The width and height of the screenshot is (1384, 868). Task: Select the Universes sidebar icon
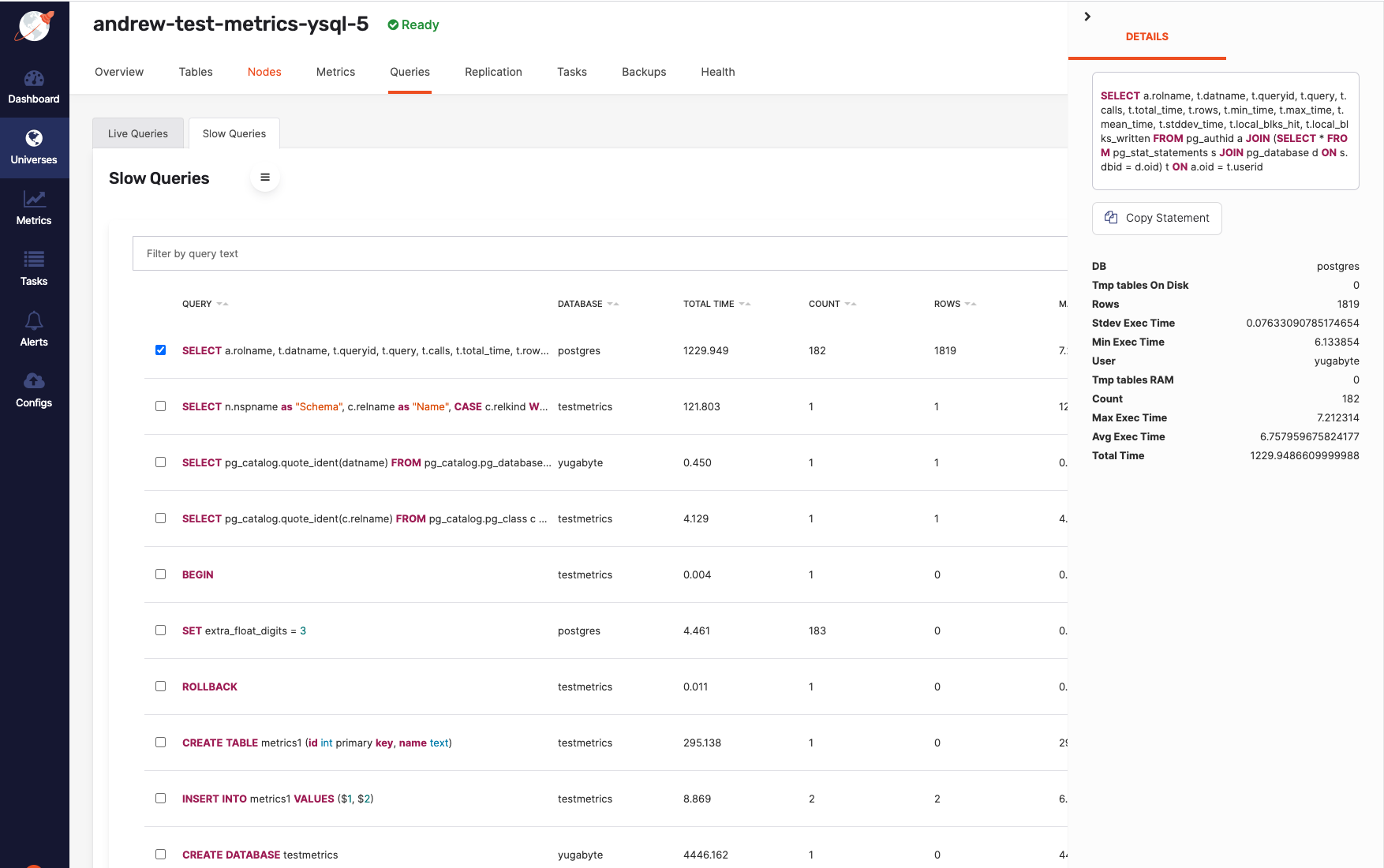[x=34, y=147]
